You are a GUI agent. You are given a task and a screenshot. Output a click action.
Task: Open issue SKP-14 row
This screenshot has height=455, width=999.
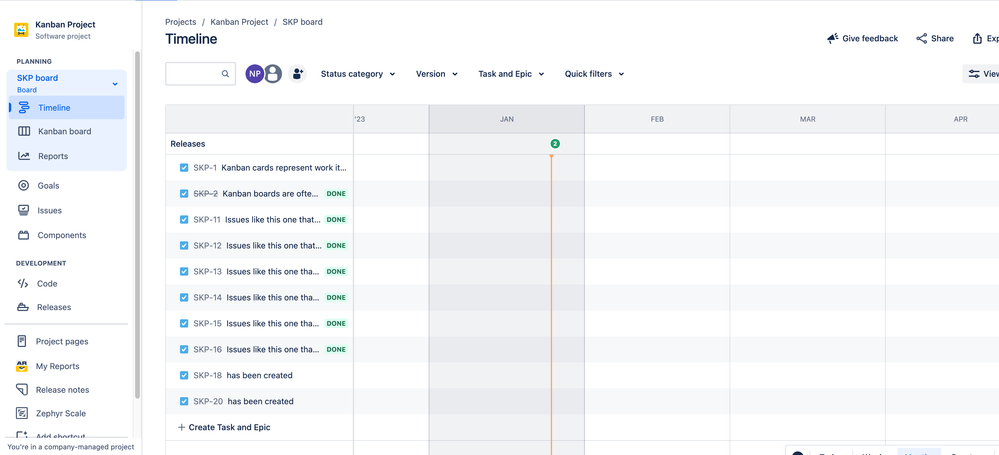pyautogui.click(x=259, y=298)
